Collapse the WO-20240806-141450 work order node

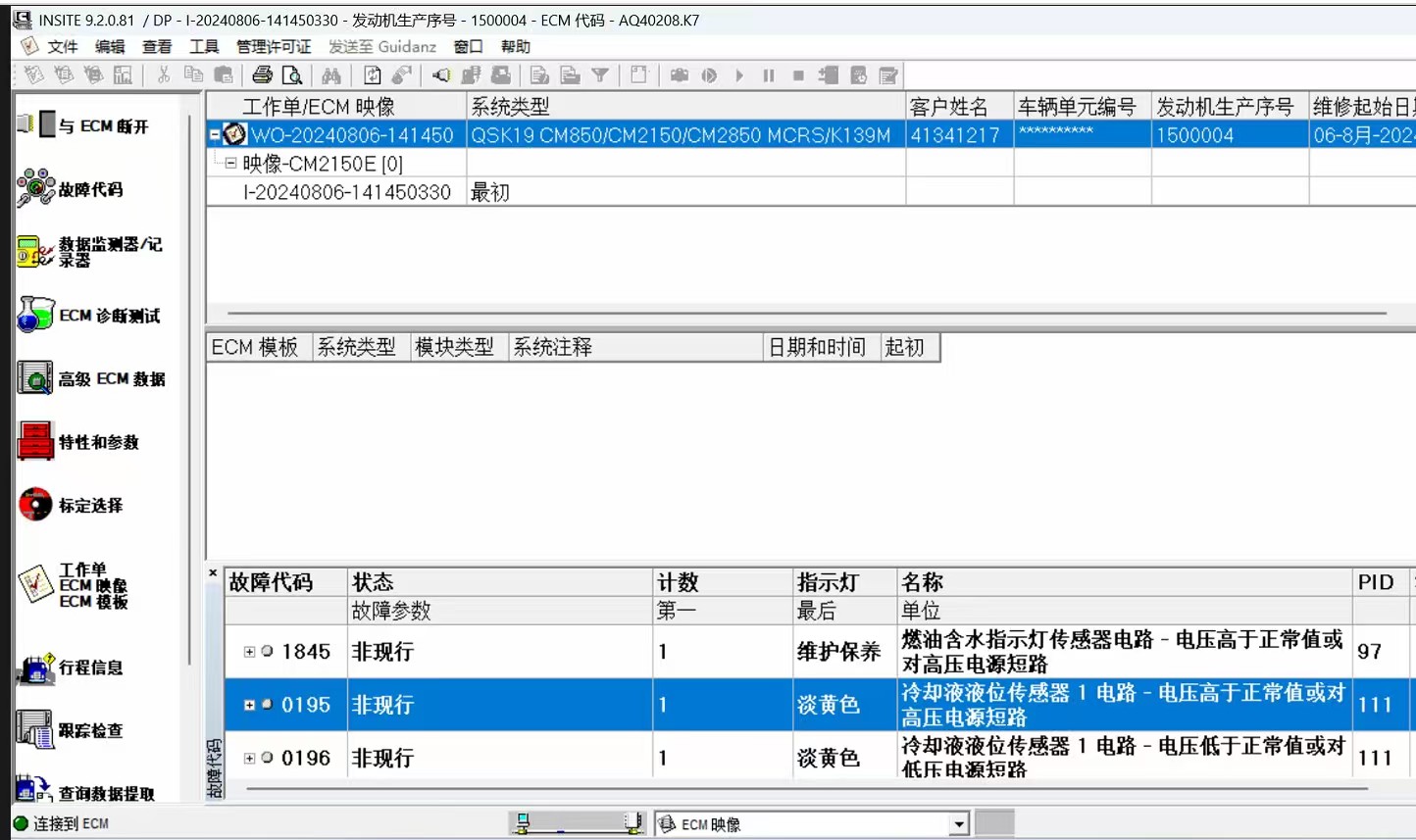click(x=215, y=135)
